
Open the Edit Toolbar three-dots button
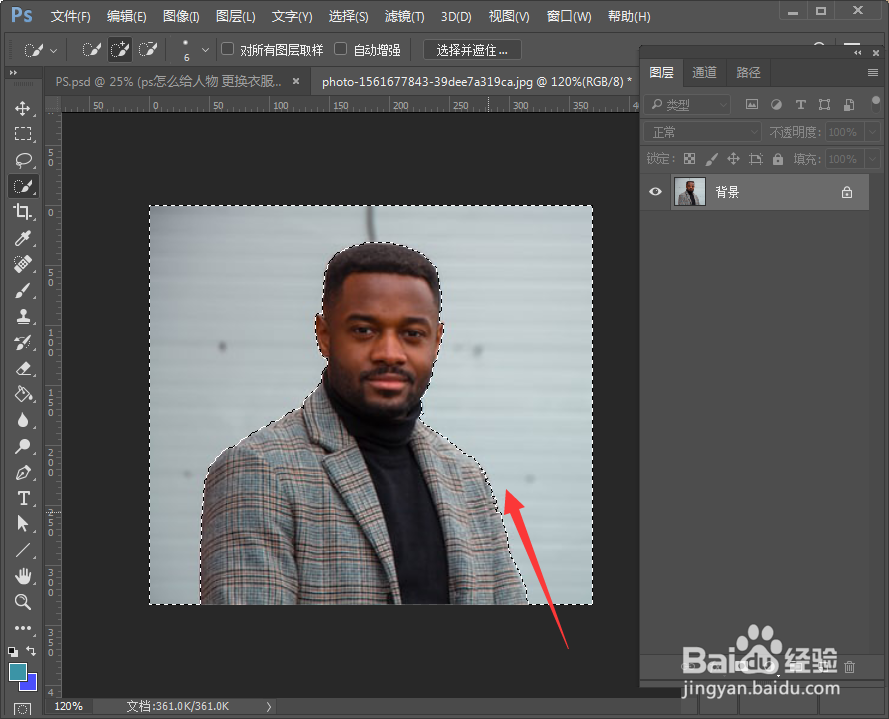point(23,628)
